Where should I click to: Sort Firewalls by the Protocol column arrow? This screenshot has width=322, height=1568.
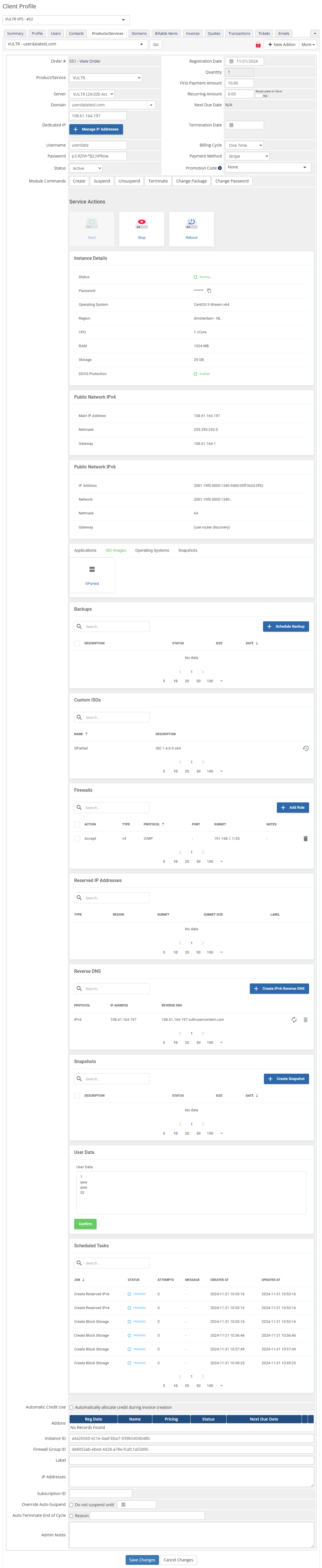pyautogui.click(x=163, y=824)
